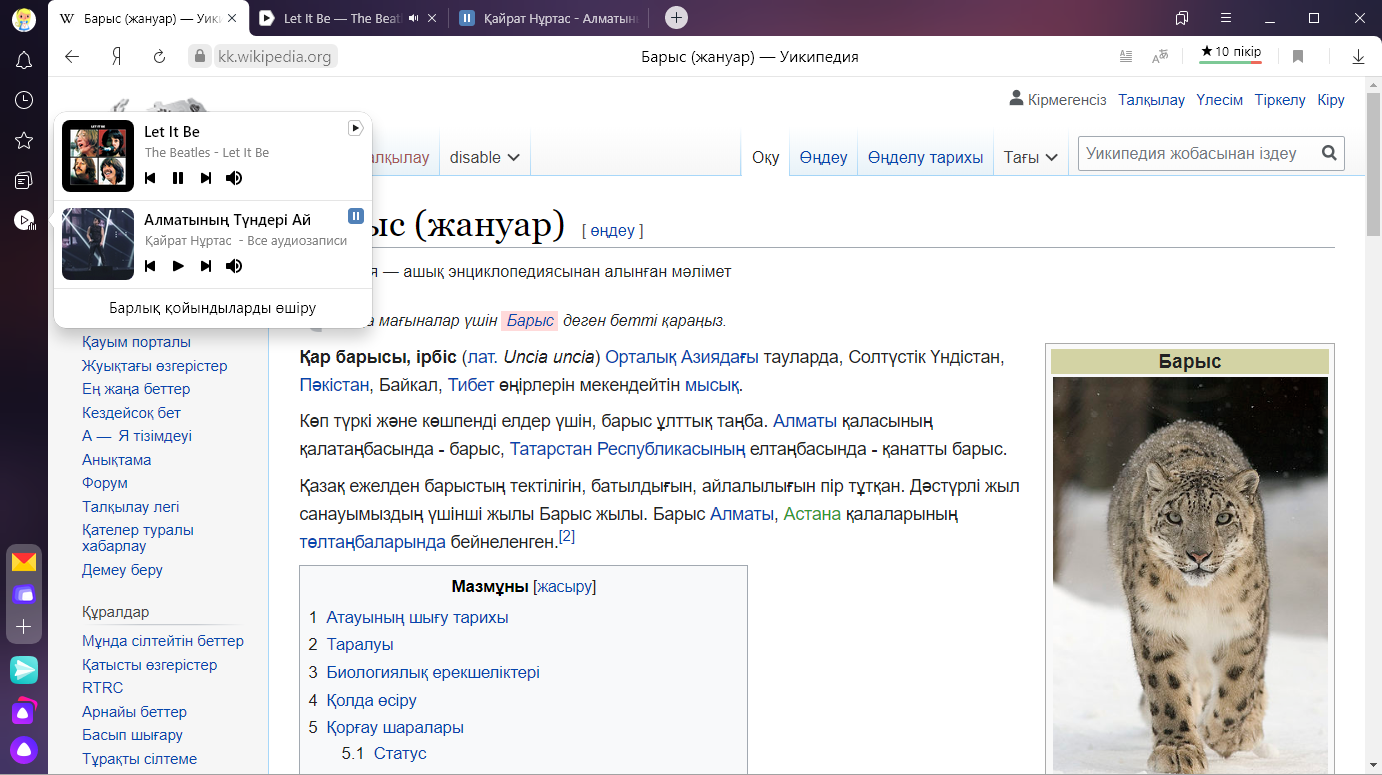The height and width of the screenshot is (775, 1382).
Task: Skip to next track for Алматының Түндері Ай
Action: coord(206,266)
